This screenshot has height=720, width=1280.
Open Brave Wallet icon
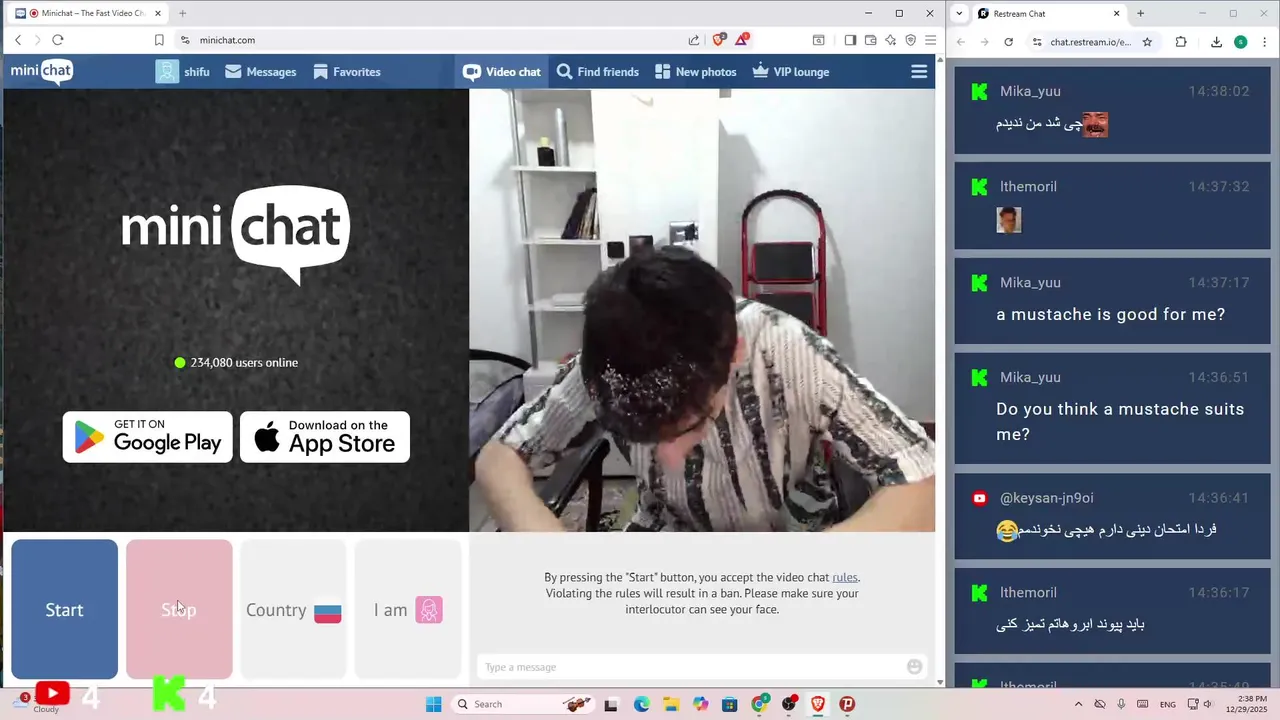870,40
